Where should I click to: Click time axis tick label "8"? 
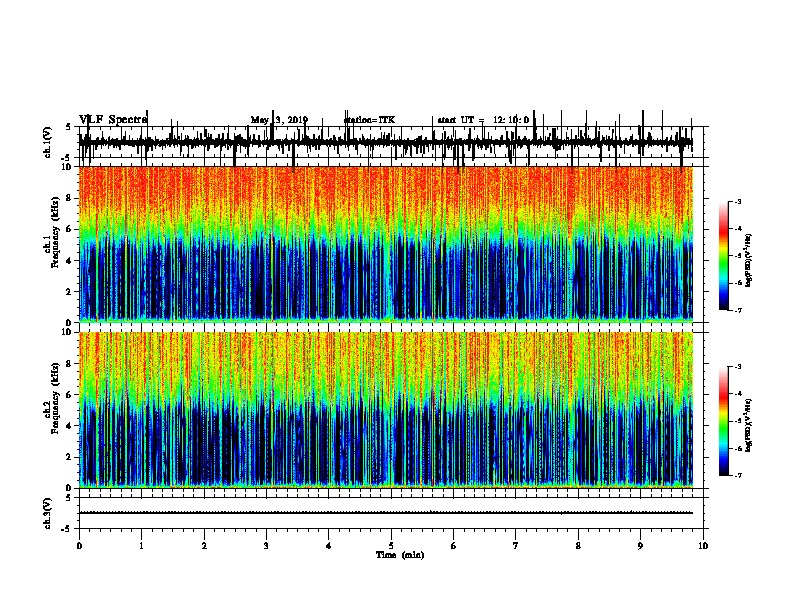pos(578,546)
